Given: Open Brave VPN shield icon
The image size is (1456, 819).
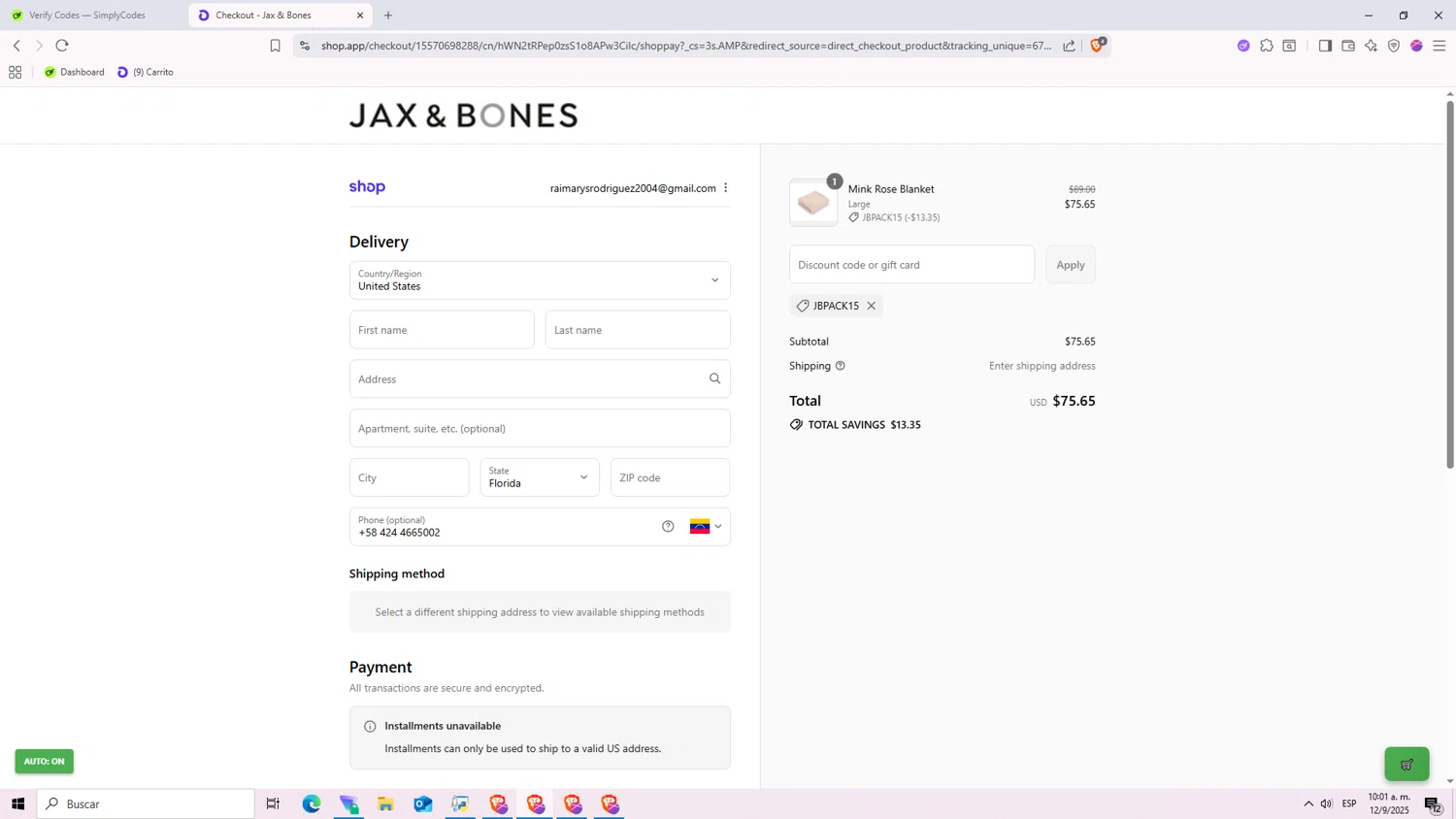Looking at the screenshot, I should [1394, 46].
